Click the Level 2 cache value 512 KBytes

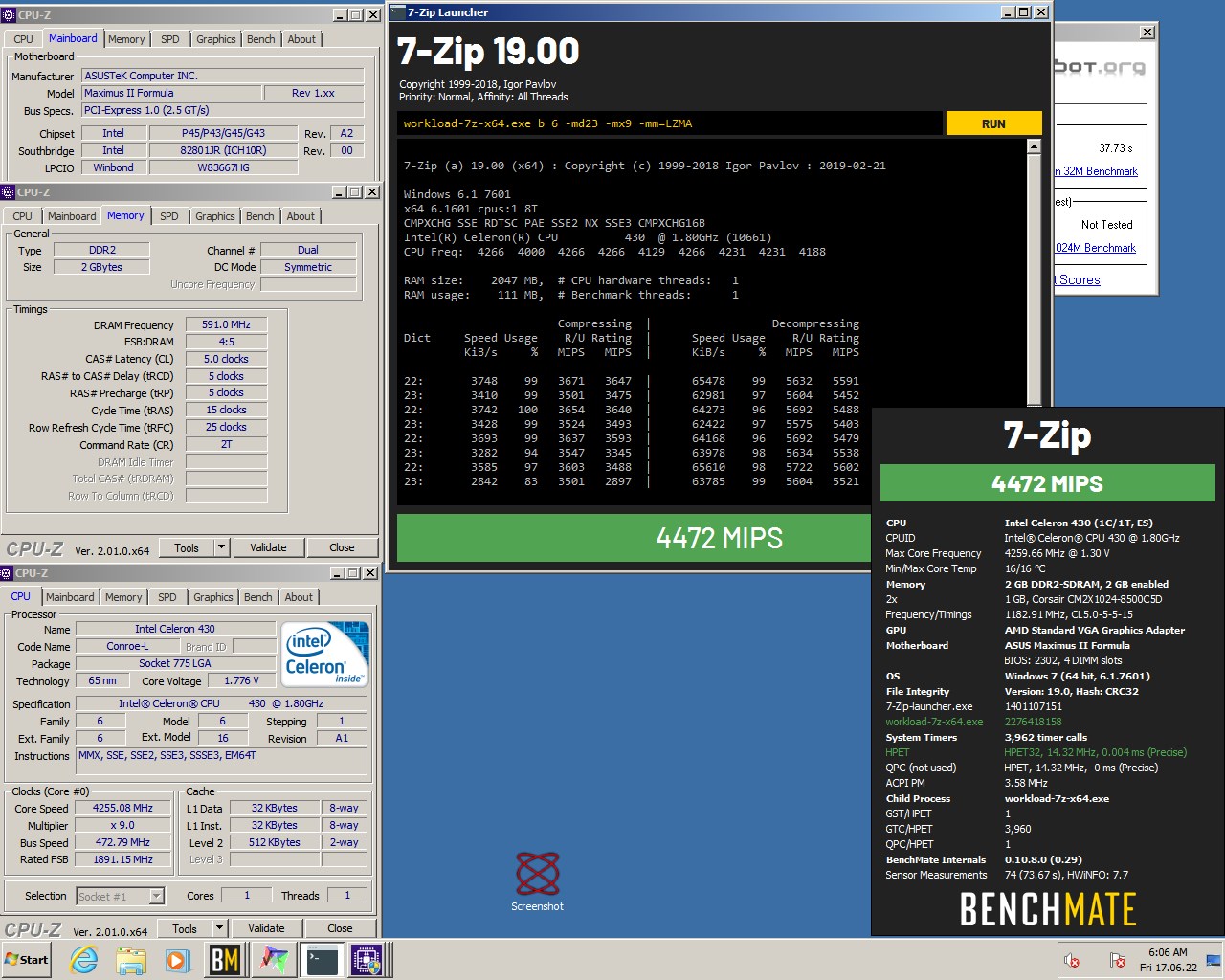[275, 843]
